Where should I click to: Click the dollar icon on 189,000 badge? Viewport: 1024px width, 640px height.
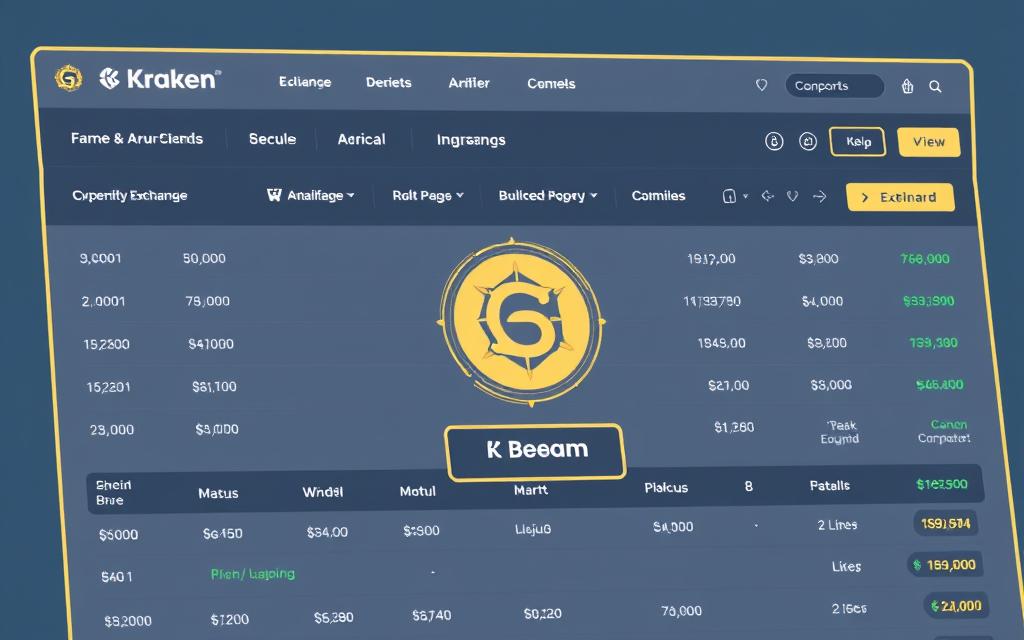[x=918, y=565]
